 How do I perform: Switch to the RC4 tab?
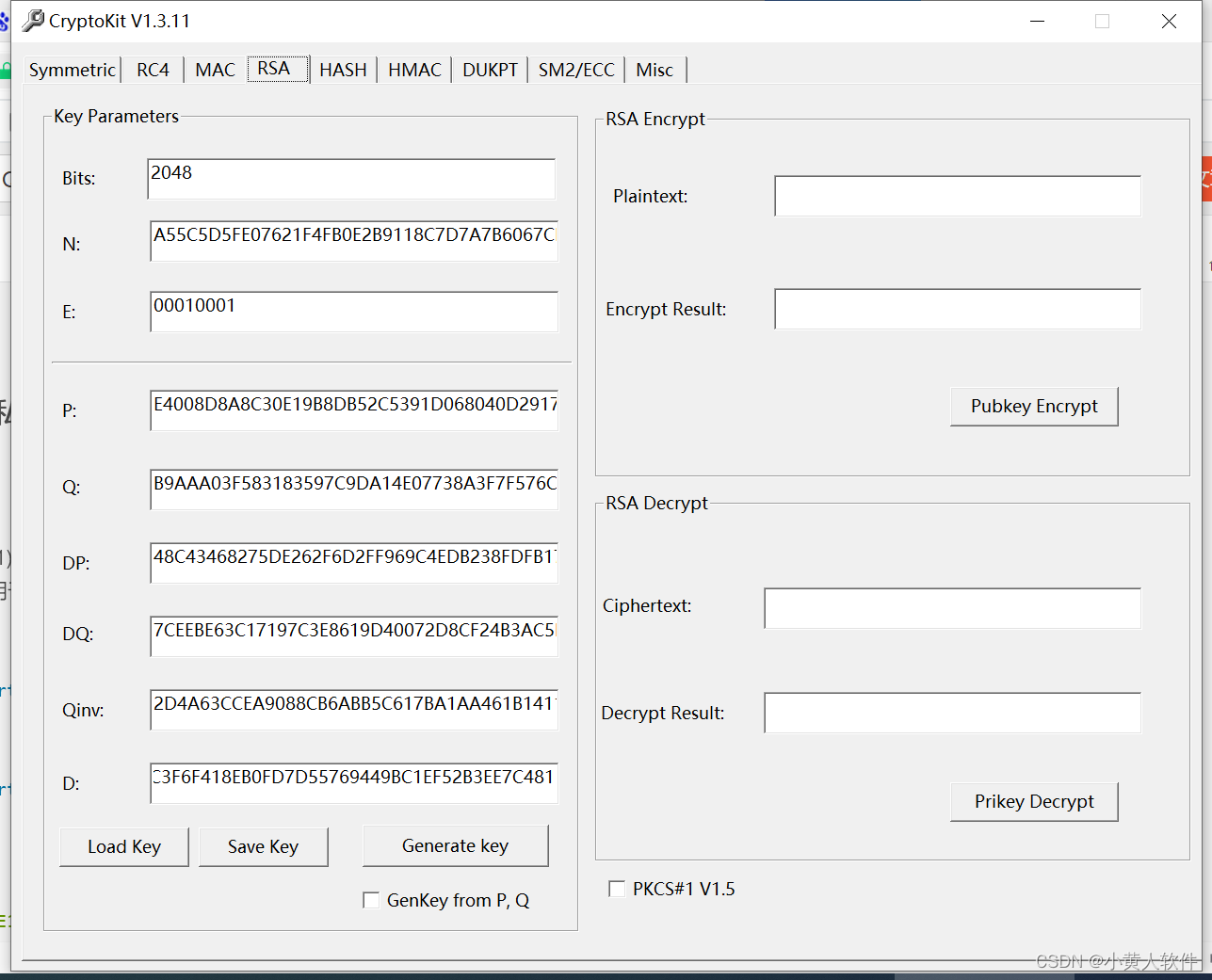pos(153,70)
